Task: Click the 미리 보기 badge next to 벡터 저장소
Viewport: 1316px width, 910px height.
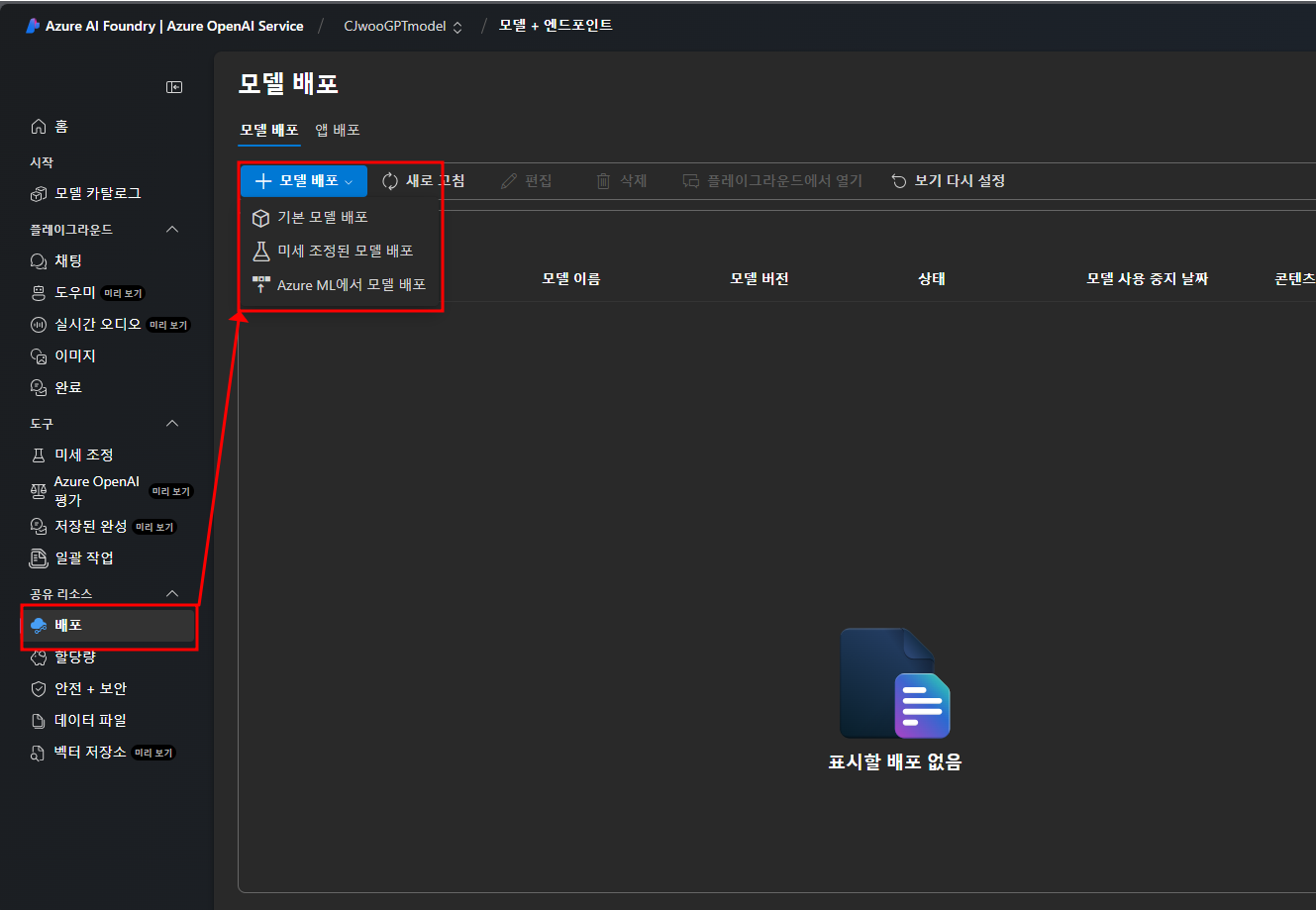Action: pyautogui.click(x=153, y=753)
